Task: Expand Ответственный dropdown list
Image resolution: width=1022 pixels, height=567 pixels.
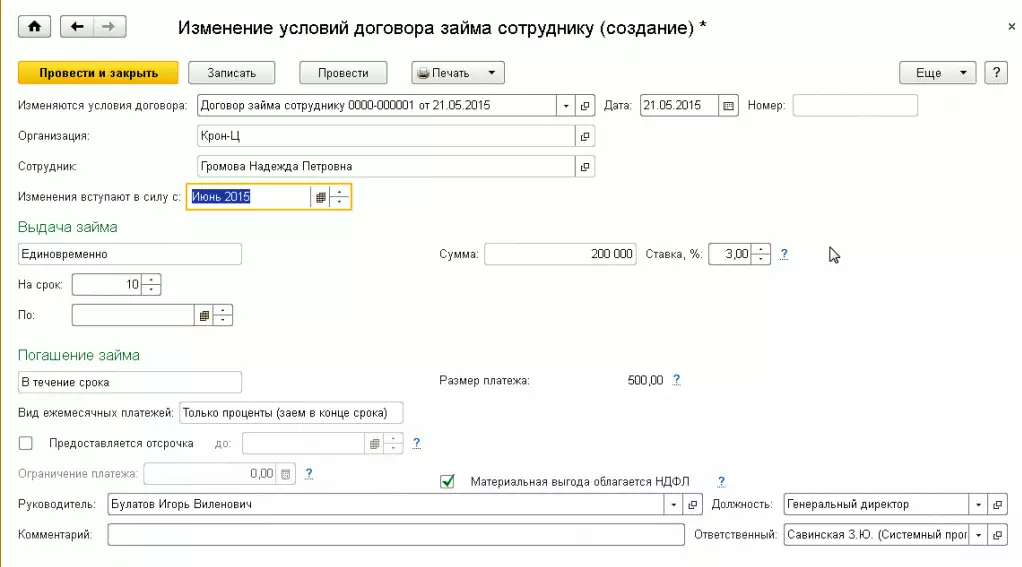Action: click(978, 535)
